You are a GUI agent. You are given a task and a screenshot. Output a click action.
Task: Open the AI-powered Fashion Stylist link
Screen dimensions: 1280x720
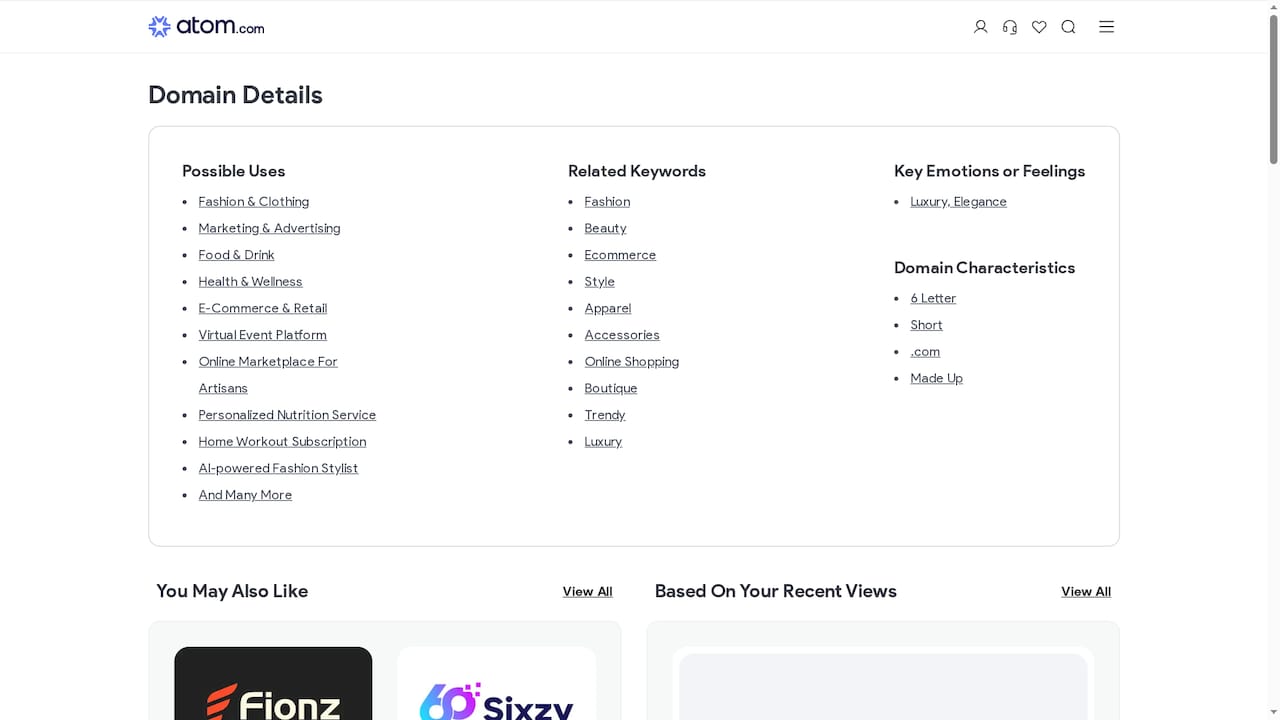278,468
